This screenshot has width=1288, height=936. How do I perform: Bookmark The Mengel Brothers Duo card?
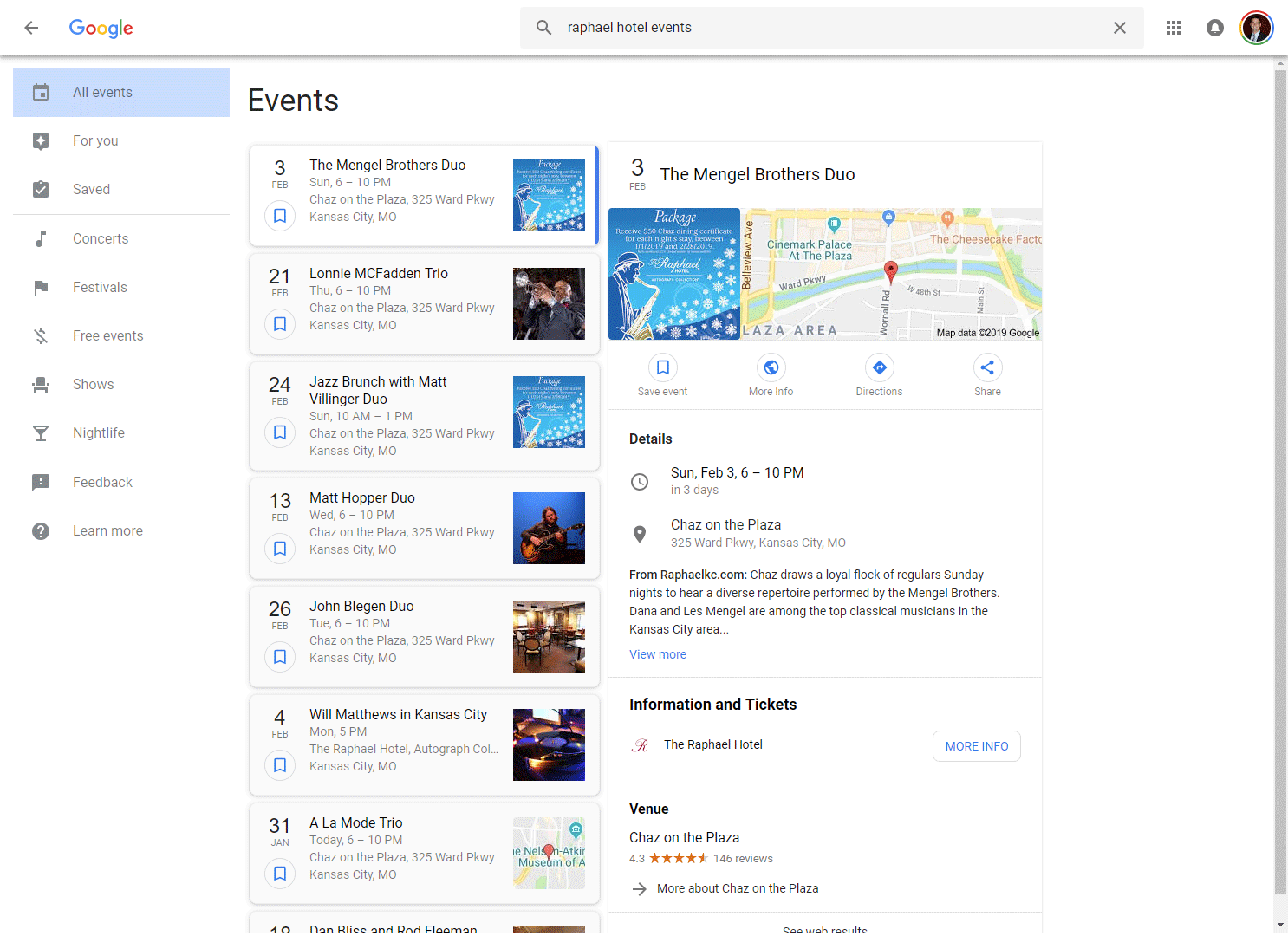pyautogui.click(x=280, y=215)
